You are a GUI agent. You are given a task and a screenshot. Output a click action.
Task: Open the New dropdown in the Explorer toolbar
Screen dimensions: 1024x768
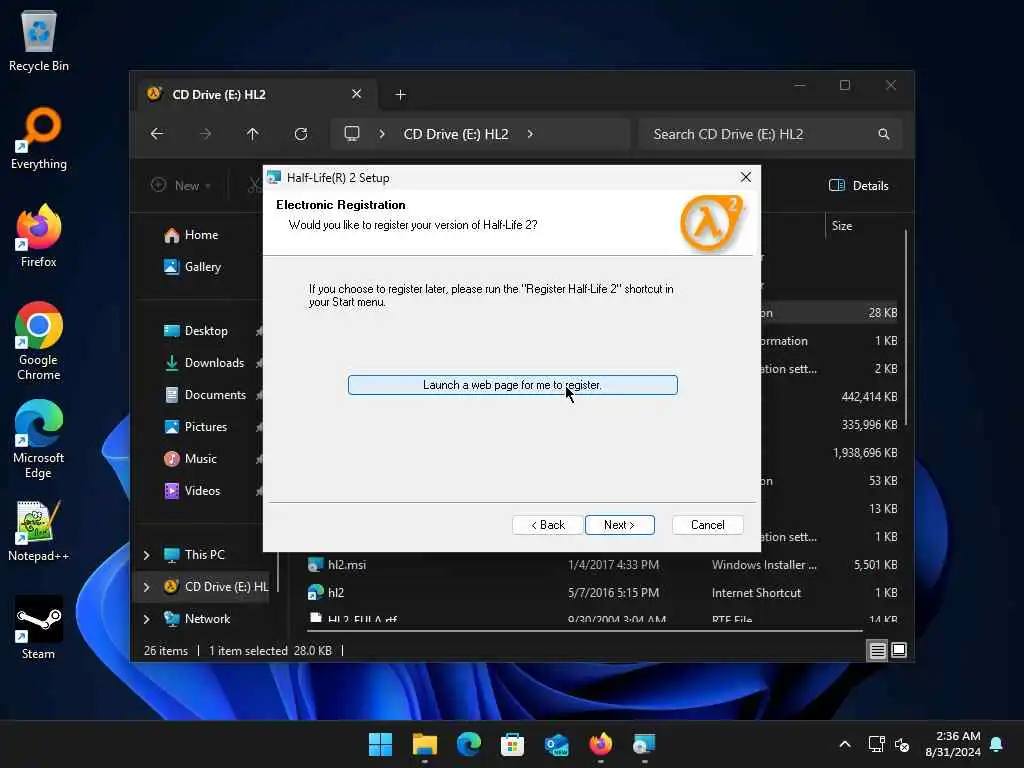coord(181,185)
